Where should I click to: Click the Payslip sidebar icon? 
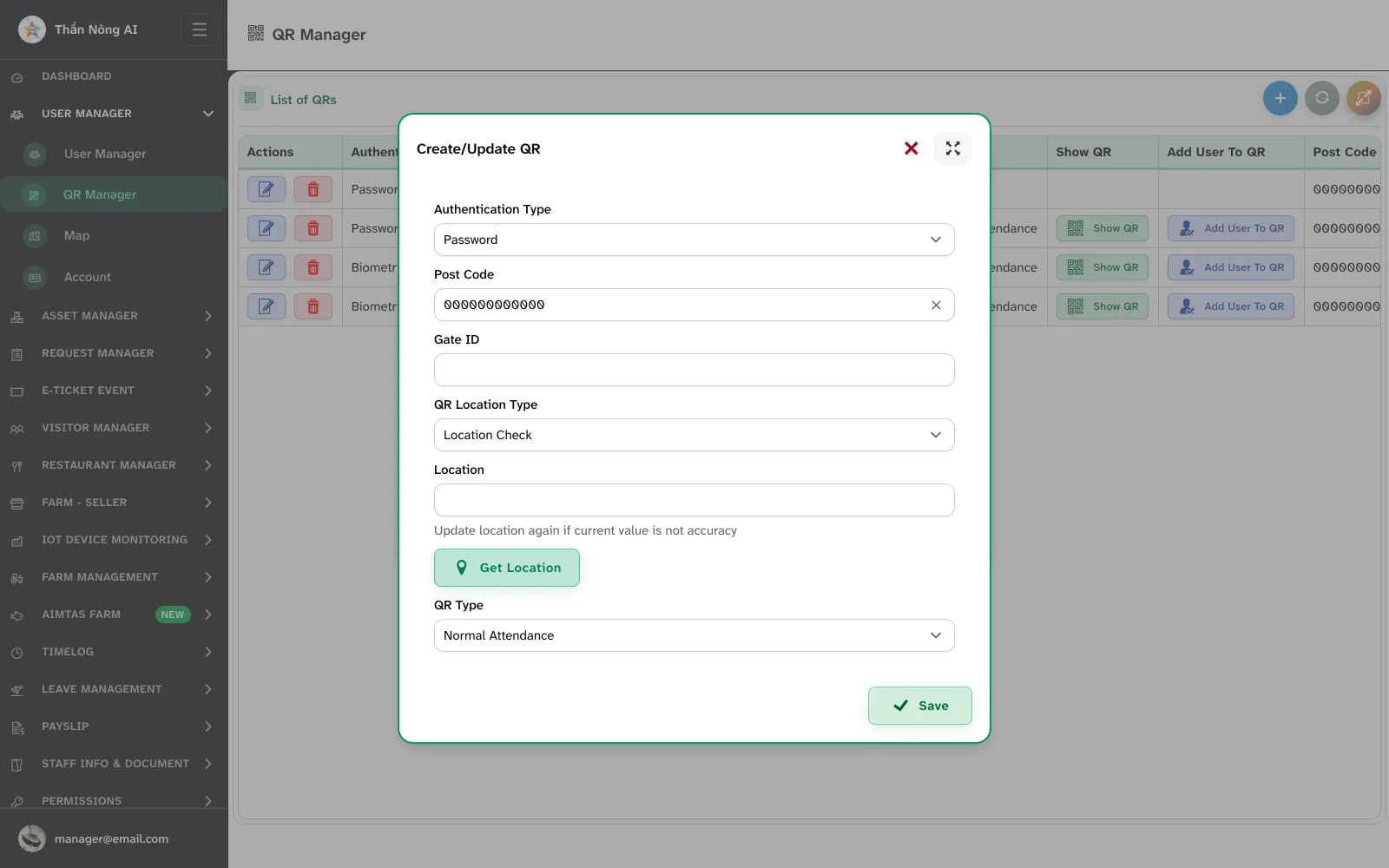coord(16,727)
